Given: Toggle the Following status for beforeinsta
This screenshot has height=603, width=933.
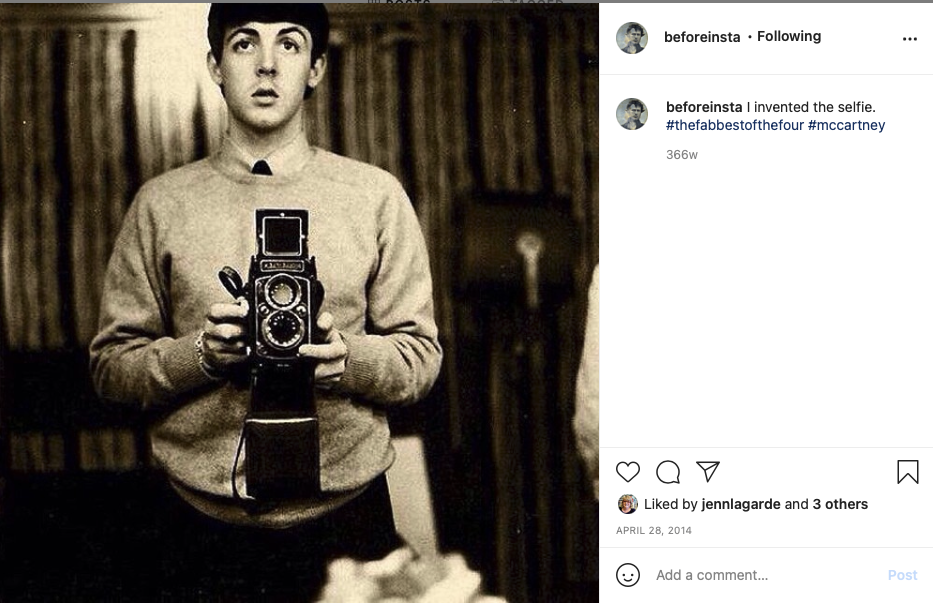Looking at the screenshot, I should pos(787,36).
